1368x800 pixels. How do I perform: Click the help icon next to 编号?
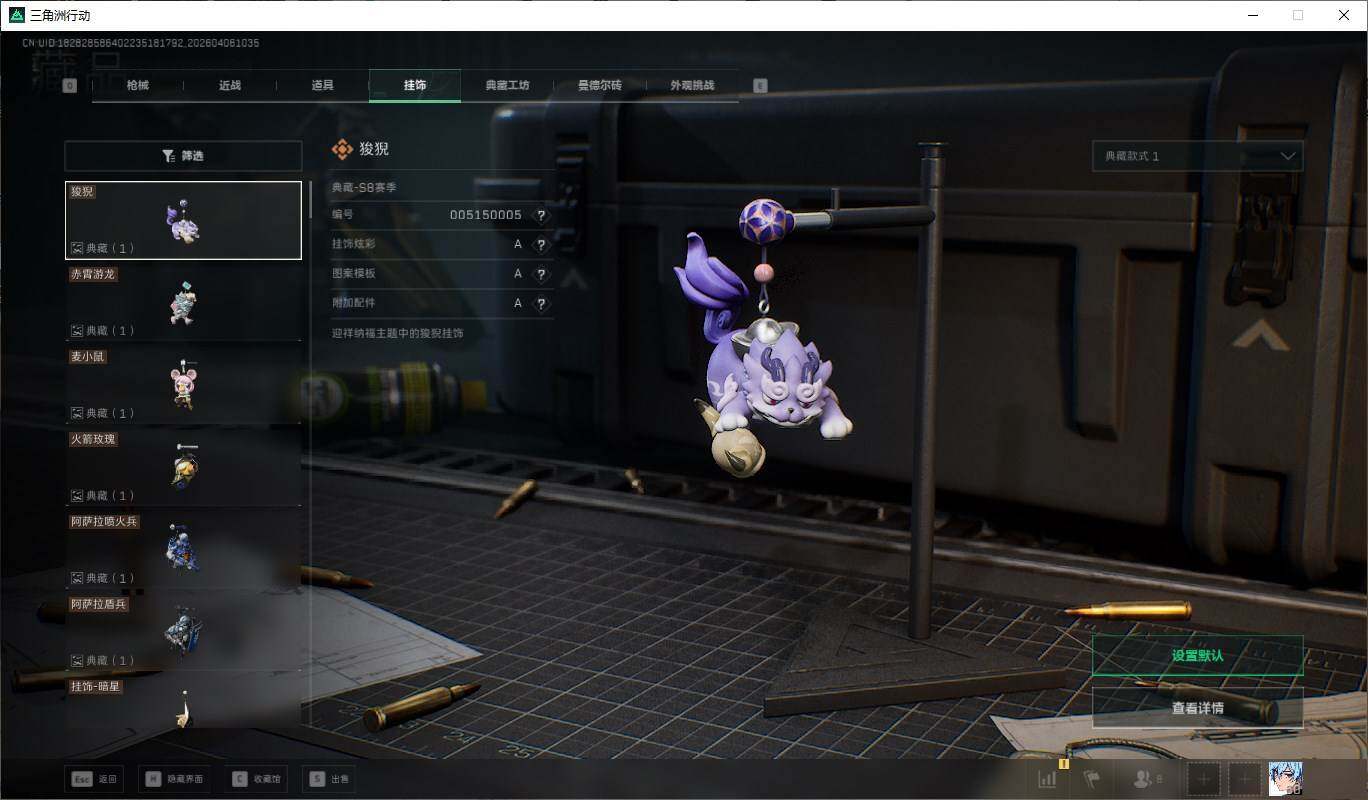pyautogui.click(x=541, y=215)
